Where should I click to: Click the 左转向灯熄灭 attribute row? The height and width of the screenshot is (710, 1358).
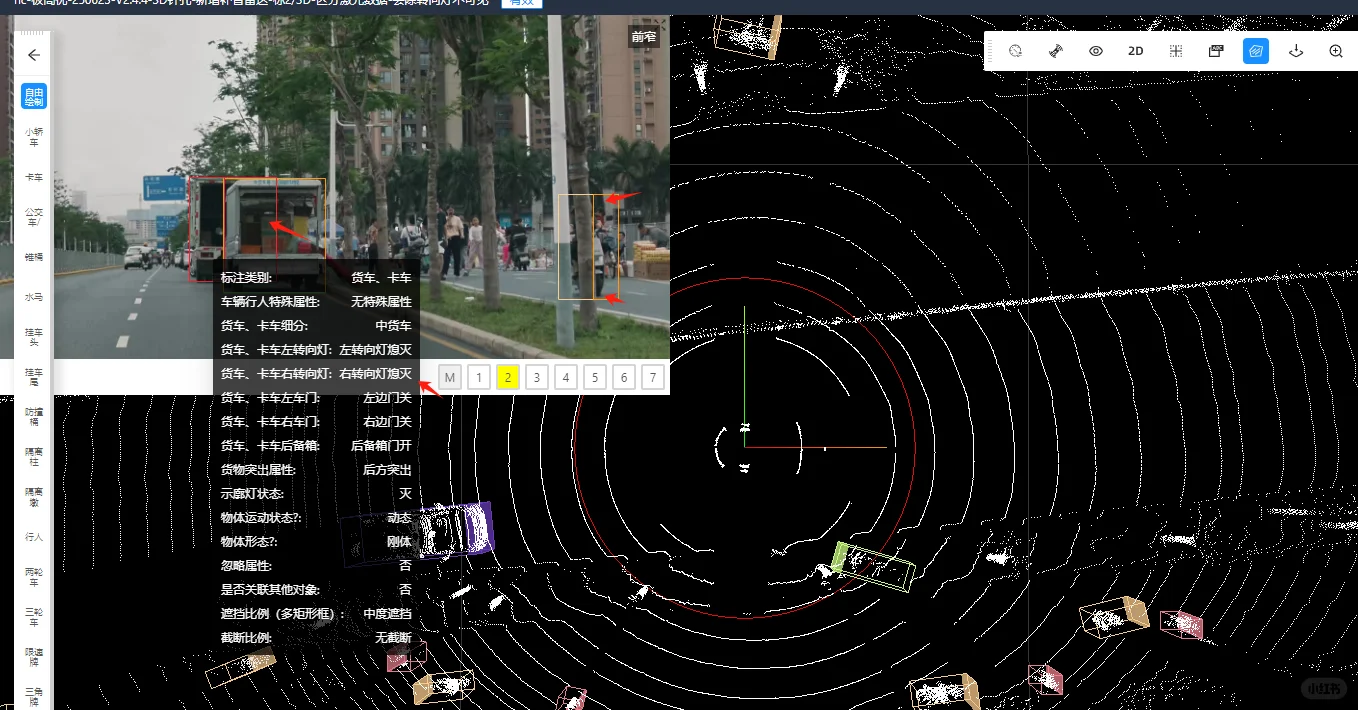pyautogui.click(x=316, y=349)
